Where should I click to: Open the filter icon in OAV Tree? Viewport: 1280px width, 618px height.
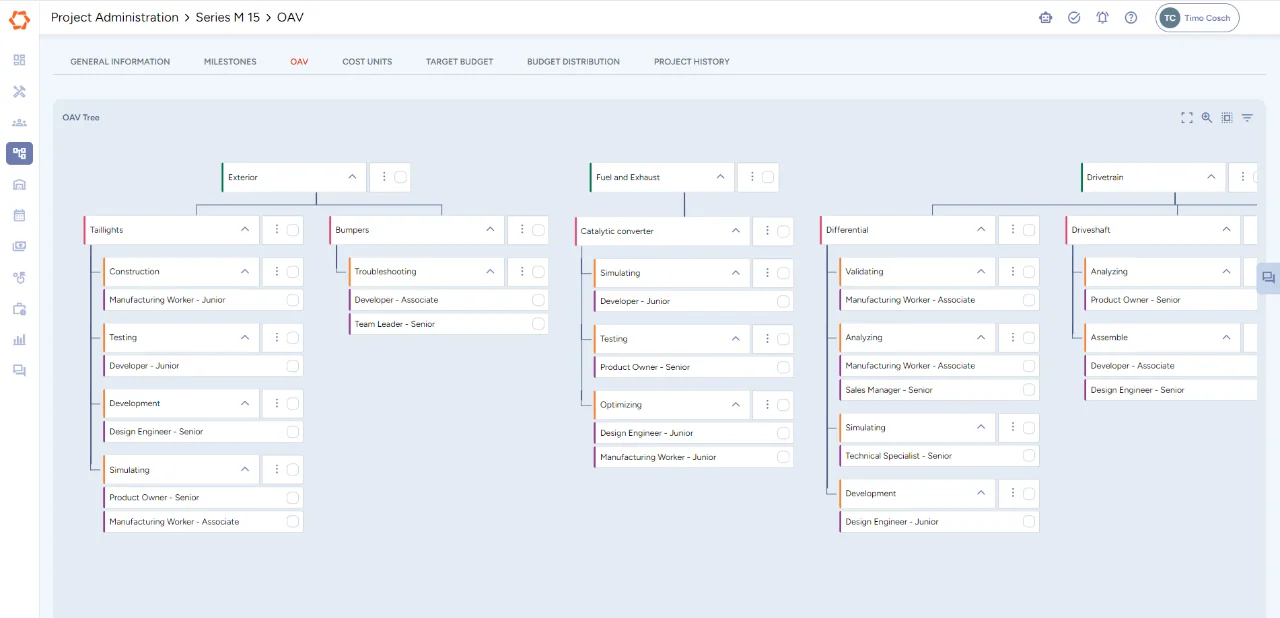tap(1247, 118)
